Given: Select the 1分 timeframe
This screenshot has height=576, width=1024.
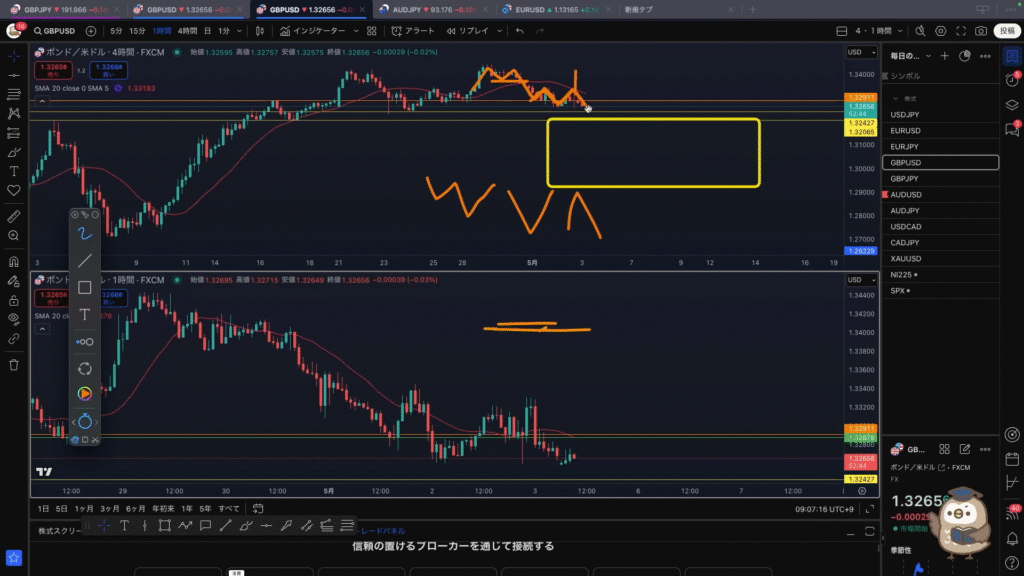Looking at the screenshot, I should pos(224,31).
